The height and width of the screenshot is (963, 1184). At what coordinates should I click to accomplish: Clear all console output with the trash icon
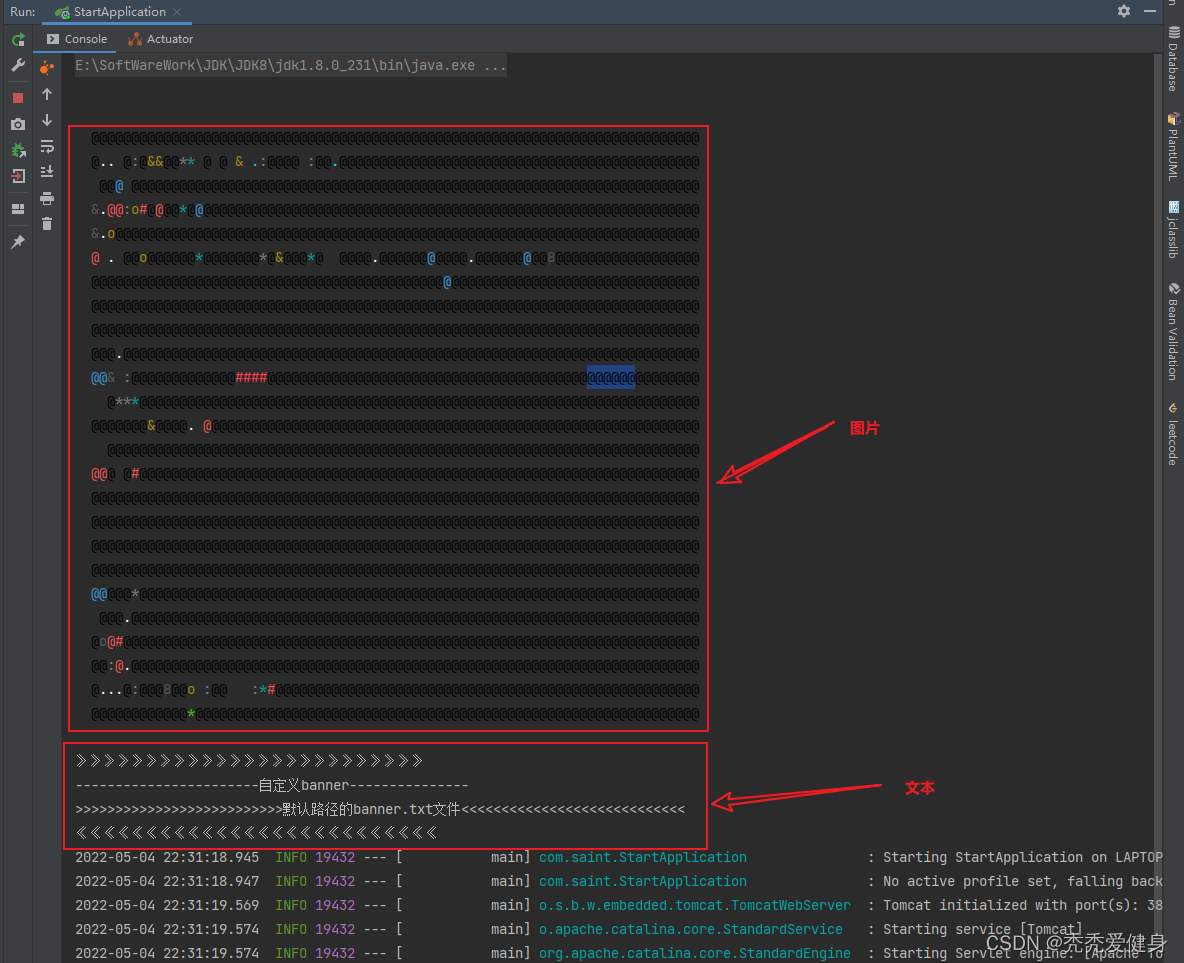pos(47,224)
